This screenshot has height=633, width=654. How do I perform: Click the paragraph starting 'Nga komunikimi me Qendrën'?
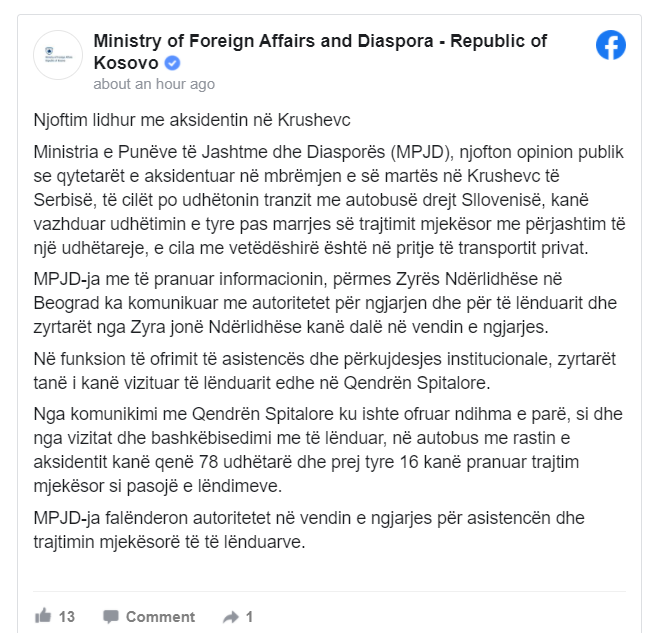point(328,450)
